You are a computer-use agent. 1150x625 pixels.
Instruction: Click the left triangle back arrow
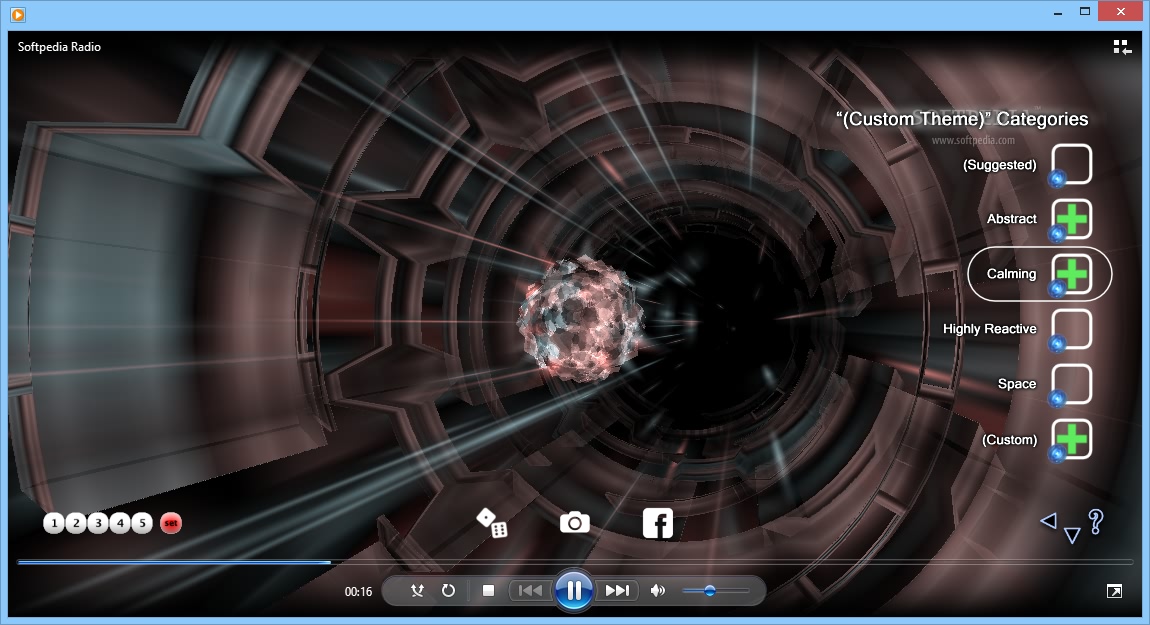coord(1049,521)
